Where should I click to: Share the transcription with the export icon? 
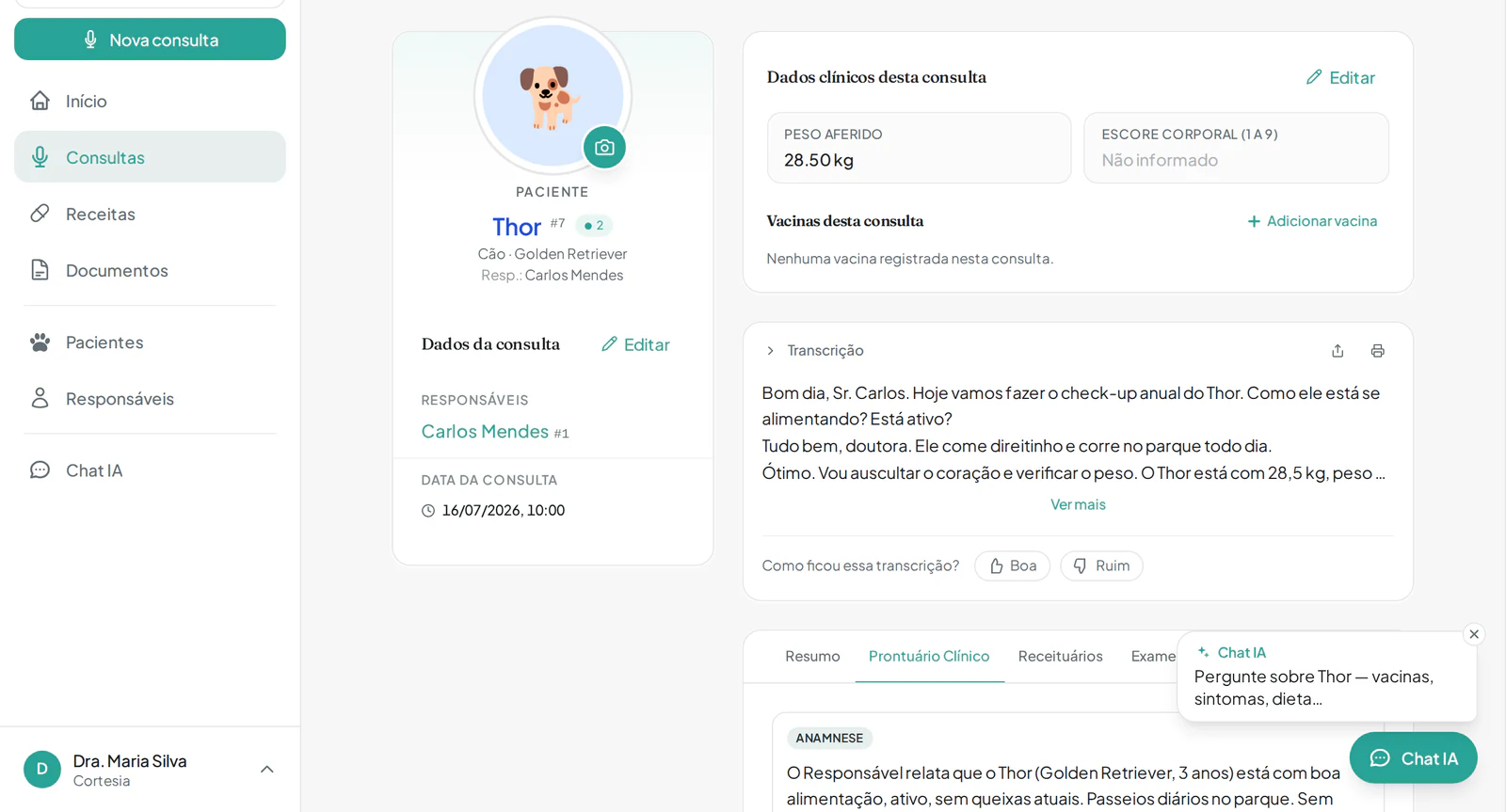(1338, 351)
